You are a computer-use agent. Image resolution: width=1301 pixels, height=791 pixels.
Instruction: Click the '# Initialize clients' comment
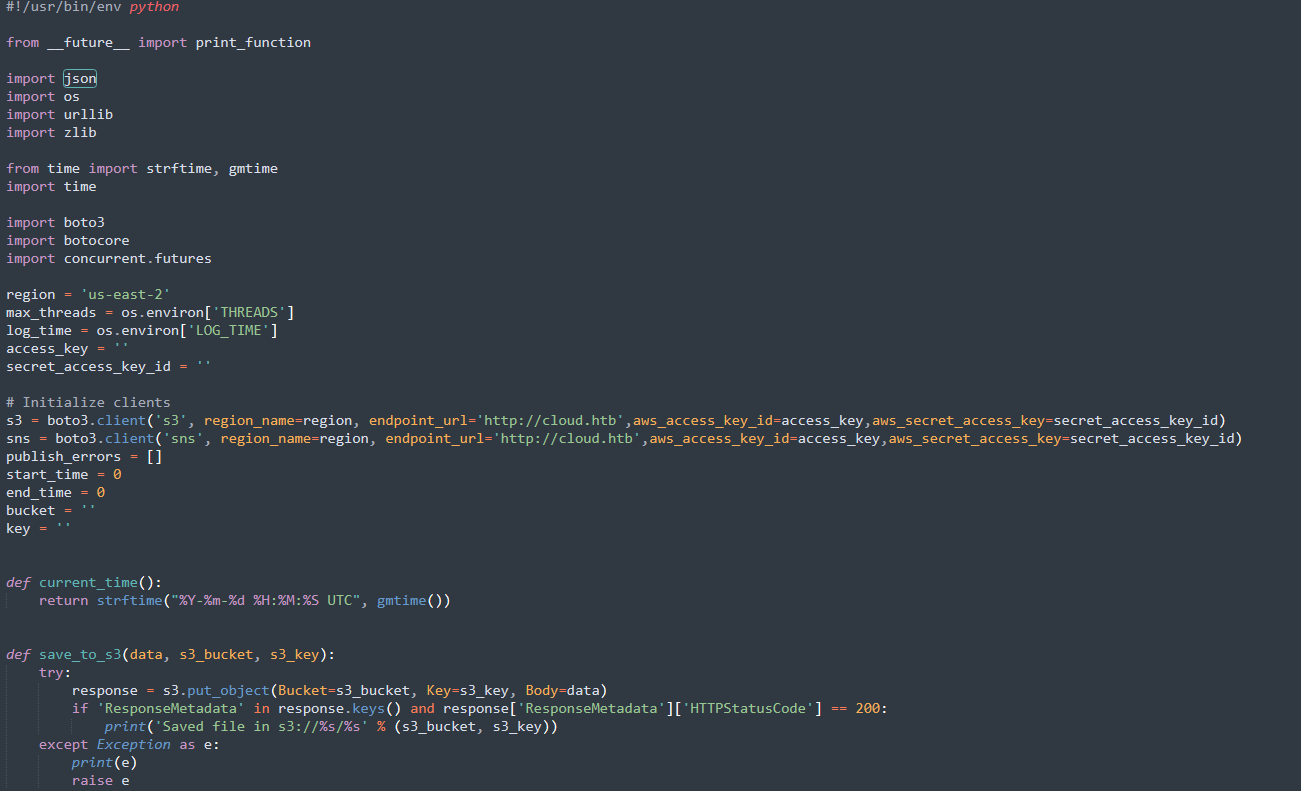coord(88,403)
